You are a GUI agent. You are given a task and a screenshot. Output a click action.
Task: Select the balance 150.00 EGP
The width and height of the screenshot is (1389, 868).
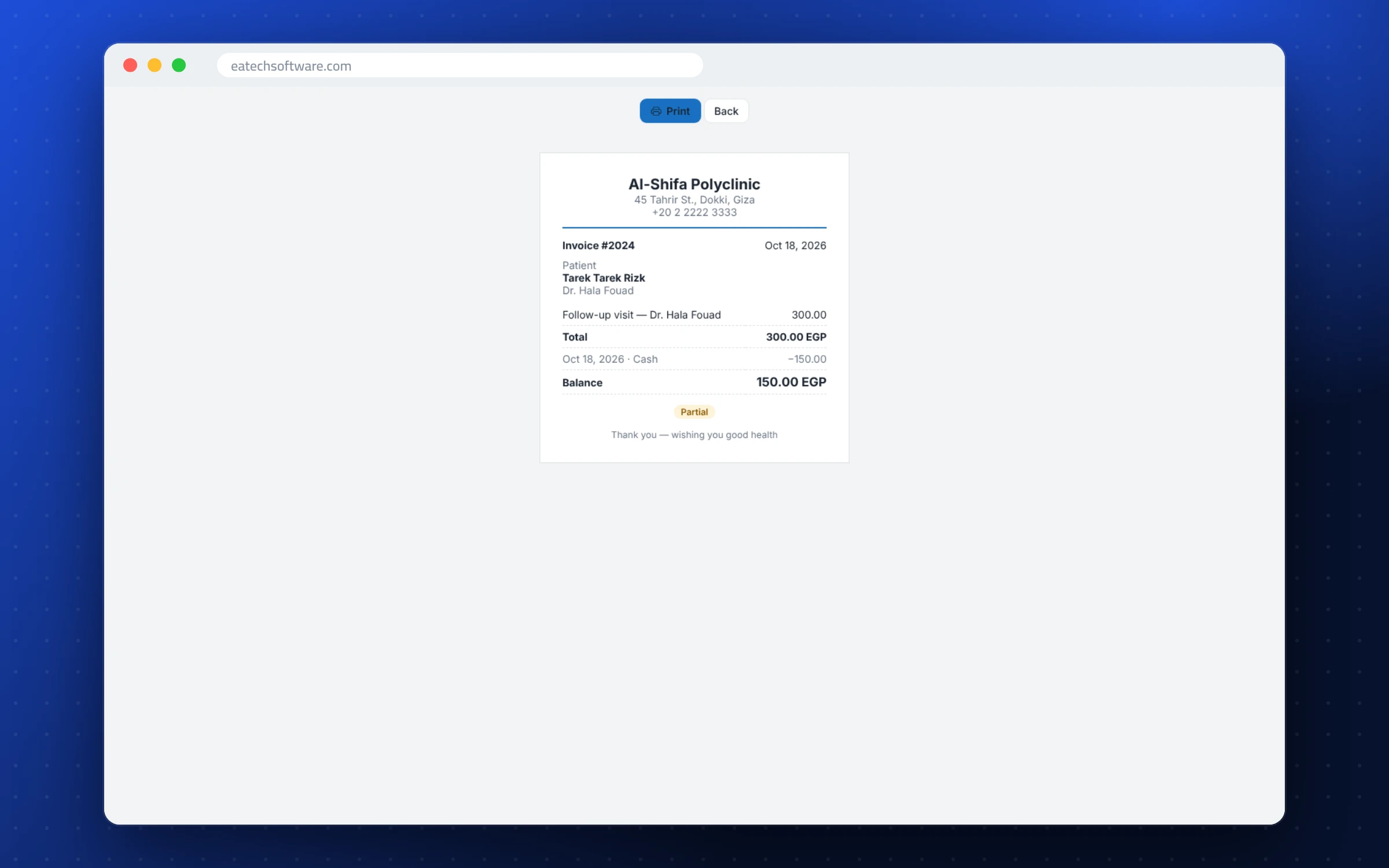(791, 382)
